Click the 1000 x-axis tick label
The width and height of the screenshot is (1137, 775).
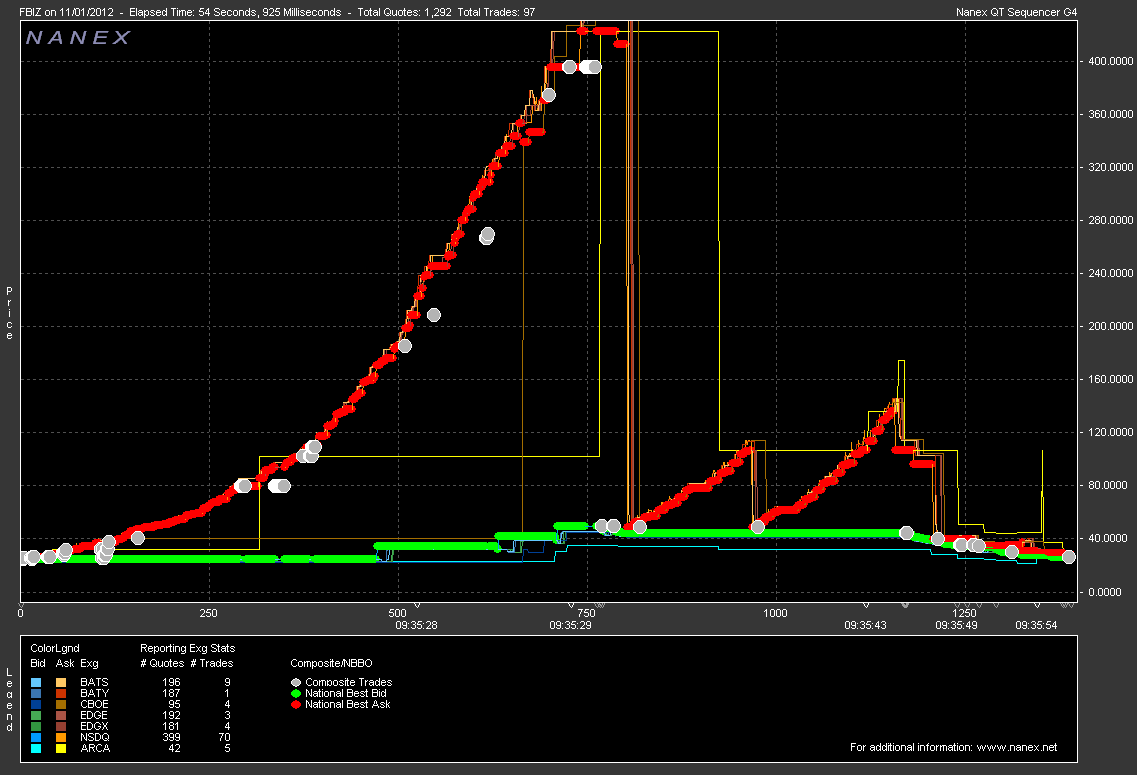pos(775,613)
